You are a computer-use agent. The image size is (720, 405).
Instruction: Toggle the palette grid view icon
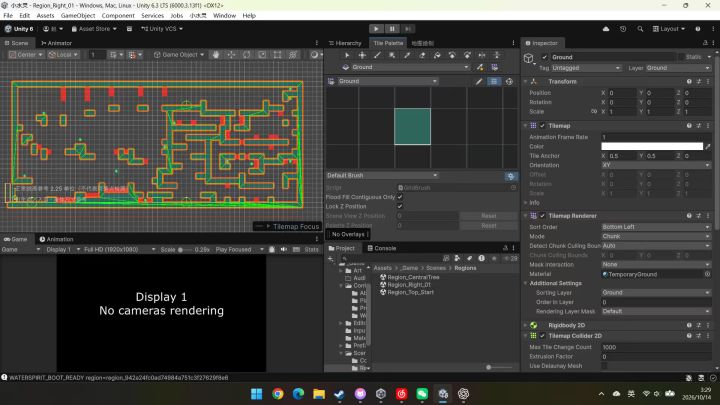494,81
